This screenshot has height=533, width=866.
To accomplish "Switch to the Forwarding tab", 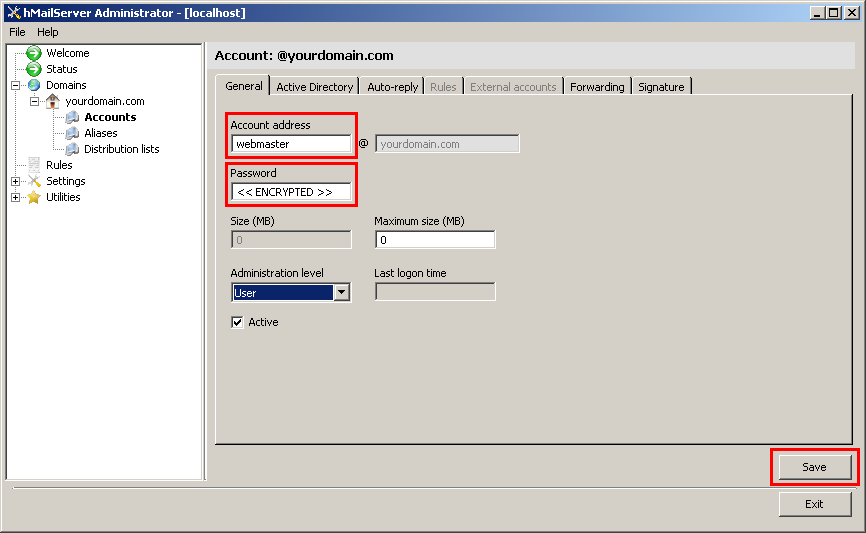I will click(597, 87).
